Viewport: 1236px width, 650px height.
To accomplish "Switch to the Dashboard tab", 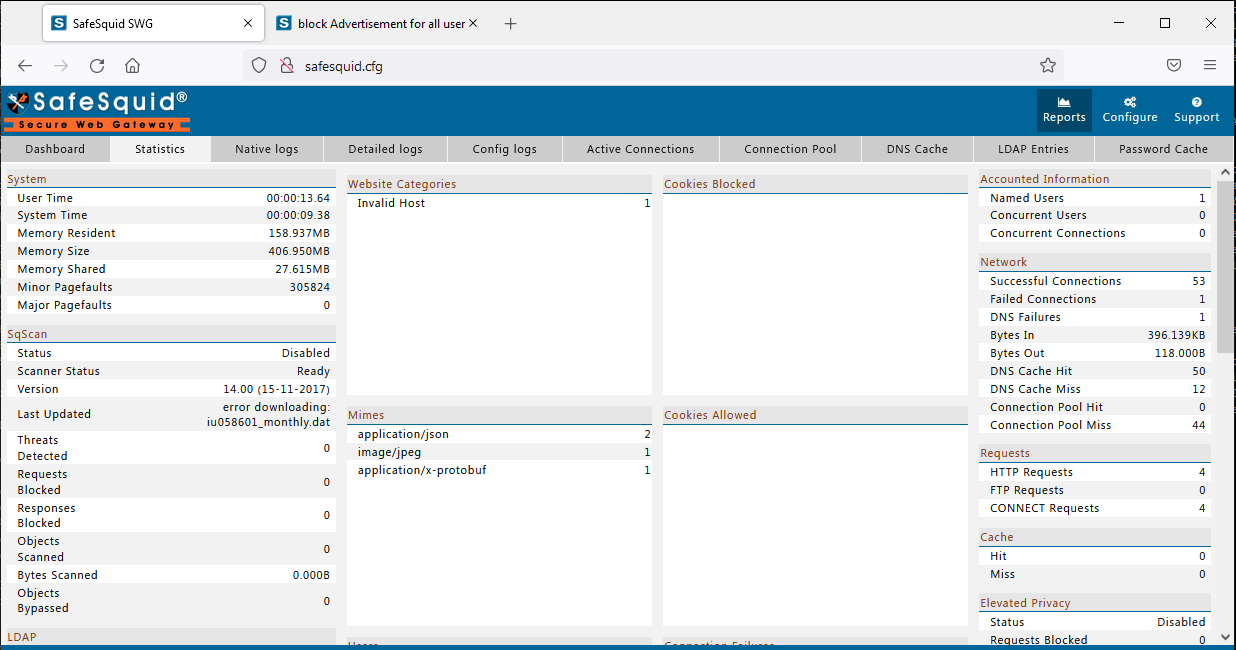I will [55, 149].
